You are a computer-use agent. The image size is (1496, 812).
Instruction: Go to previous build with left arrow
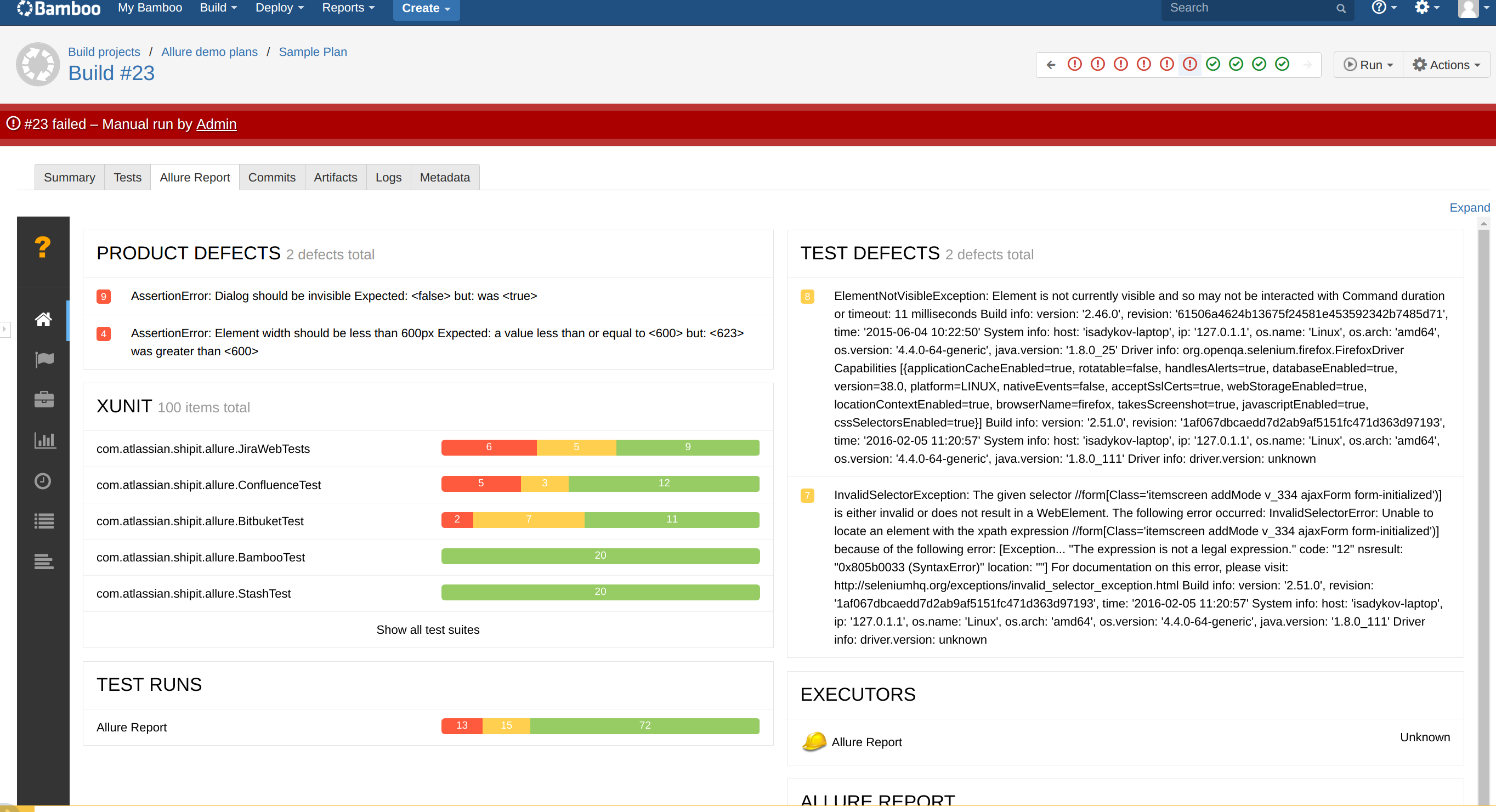click(x=1051, y=65)
